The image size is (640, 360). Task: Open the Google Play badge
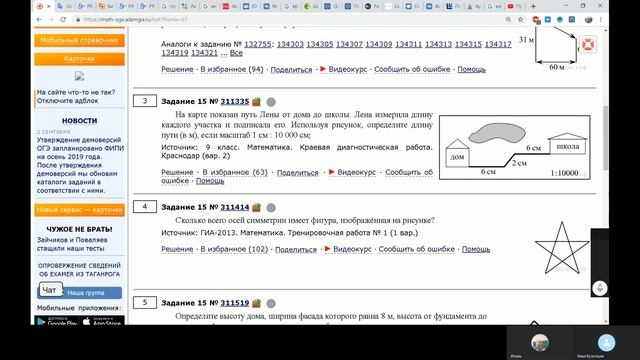[57, 321]
